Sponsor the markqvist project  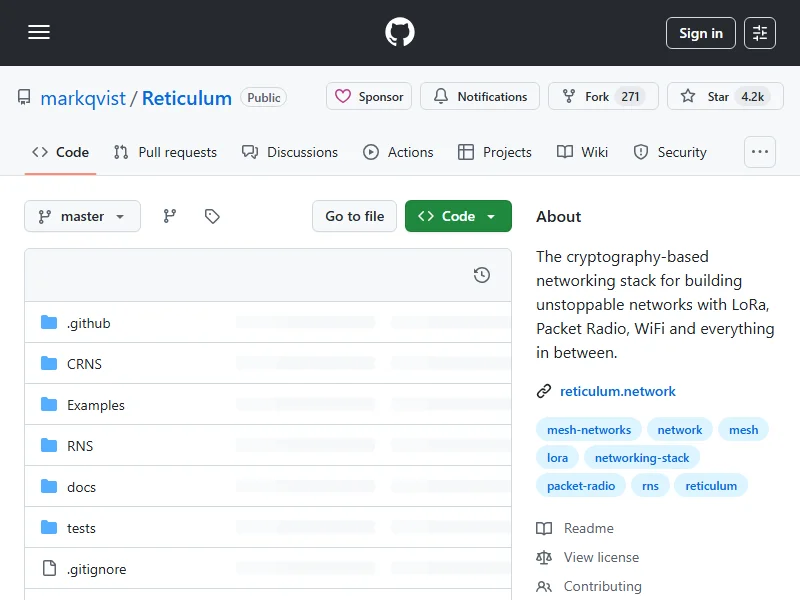coord(369,97)
